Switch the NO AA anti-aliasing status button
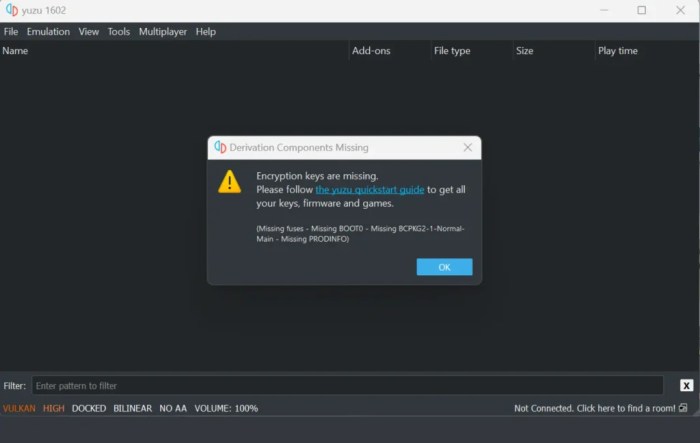This screenshot has width=700, height=443. (173, 408)
